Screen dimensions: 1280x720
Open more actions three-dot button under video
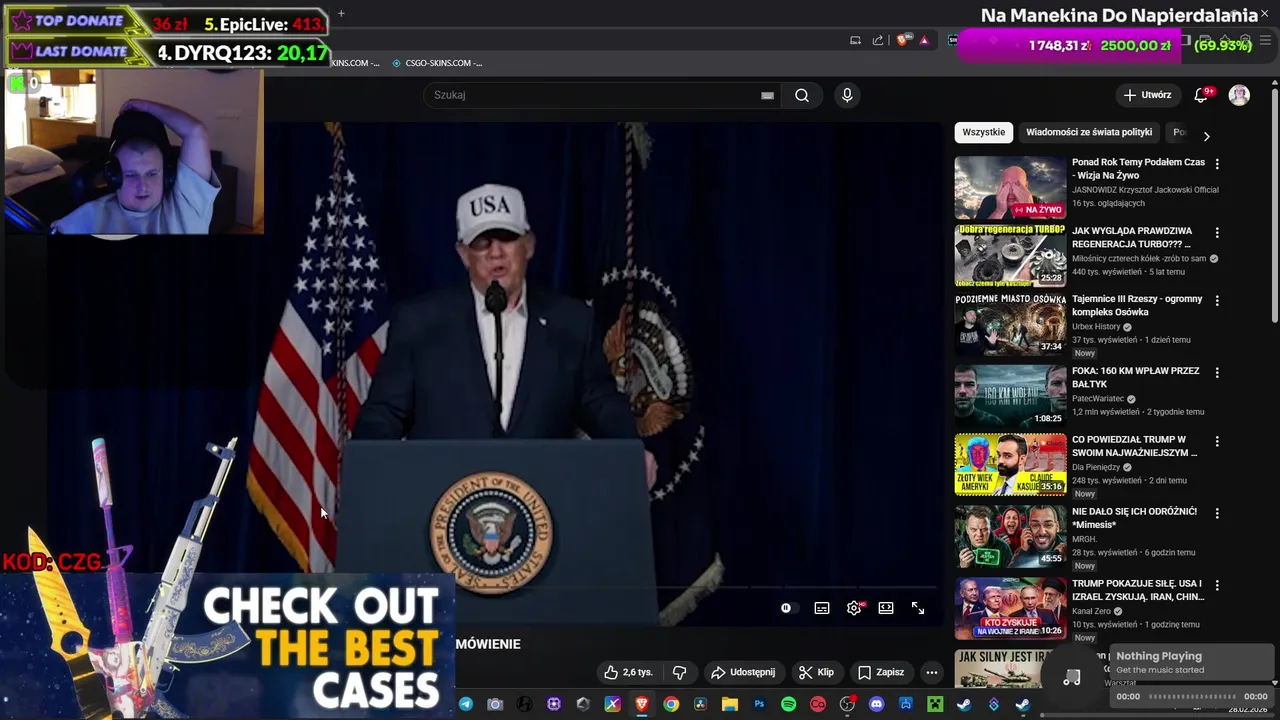pyautogui.click(x=931, y=672)
